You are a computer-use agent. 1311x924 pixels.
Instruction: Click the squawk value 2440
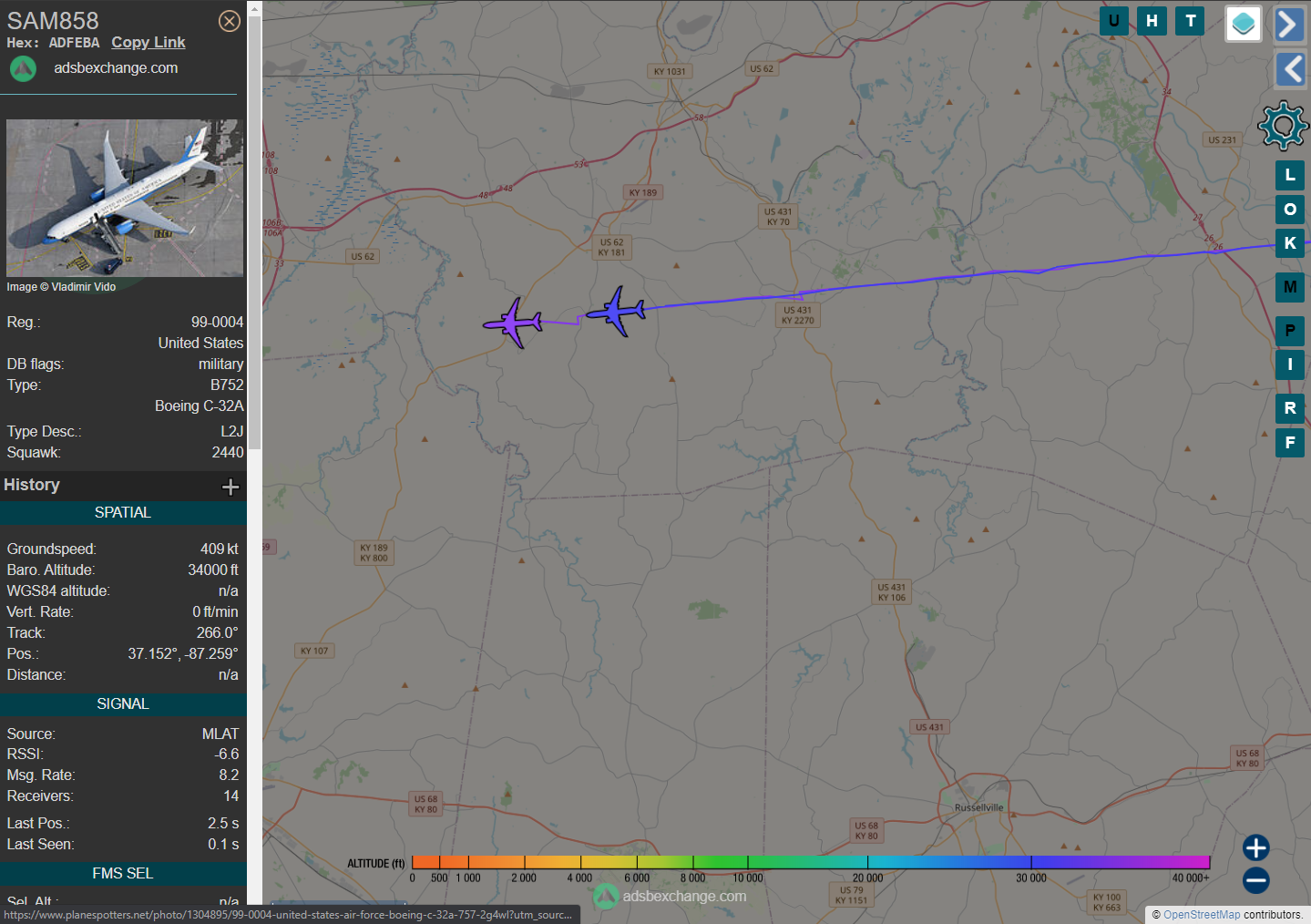tap(228, 453)
